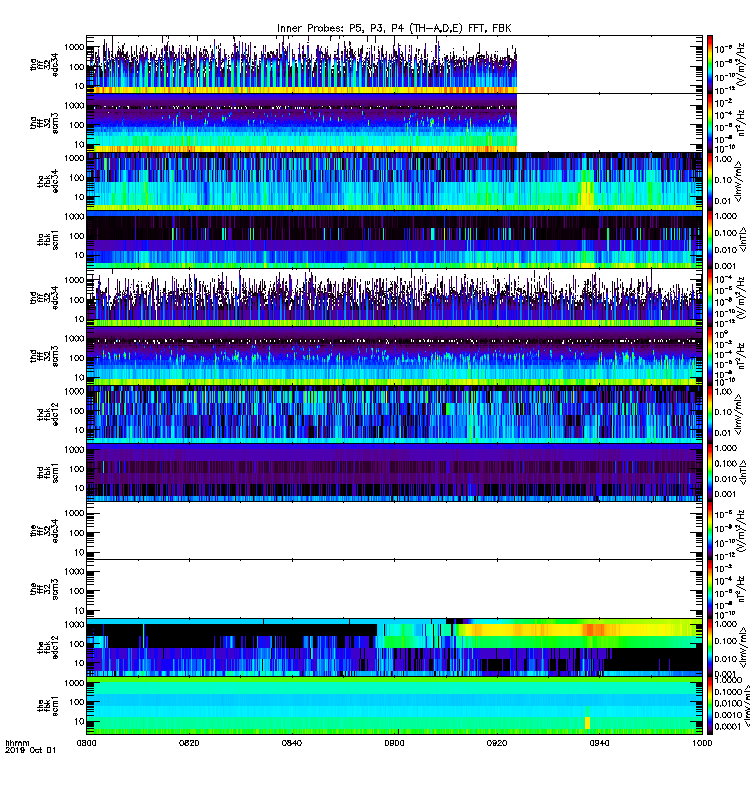Image resolution: width=750 pixels, height=800 pixels.
Task: Click the 0900 time axis tick label
Action: [x=394, y=743]
